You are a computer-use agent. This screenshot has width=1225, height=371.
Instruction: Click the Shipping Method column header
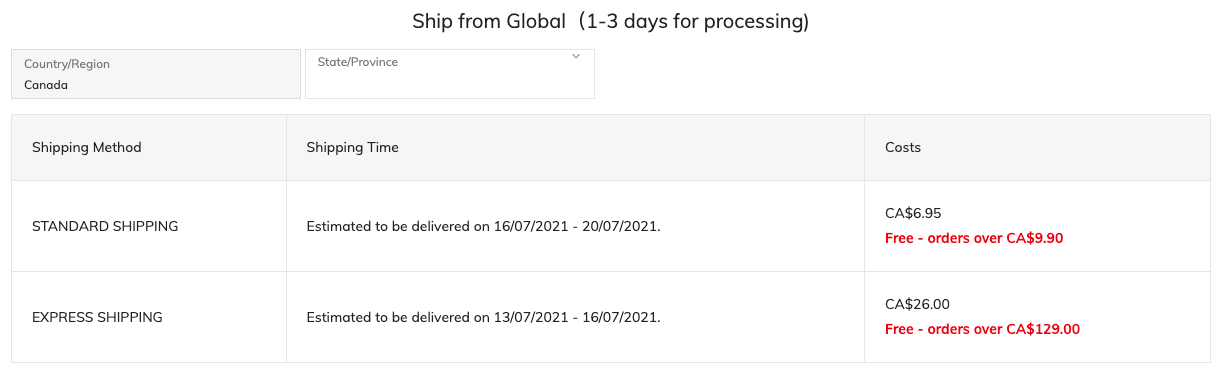[149, 147]
